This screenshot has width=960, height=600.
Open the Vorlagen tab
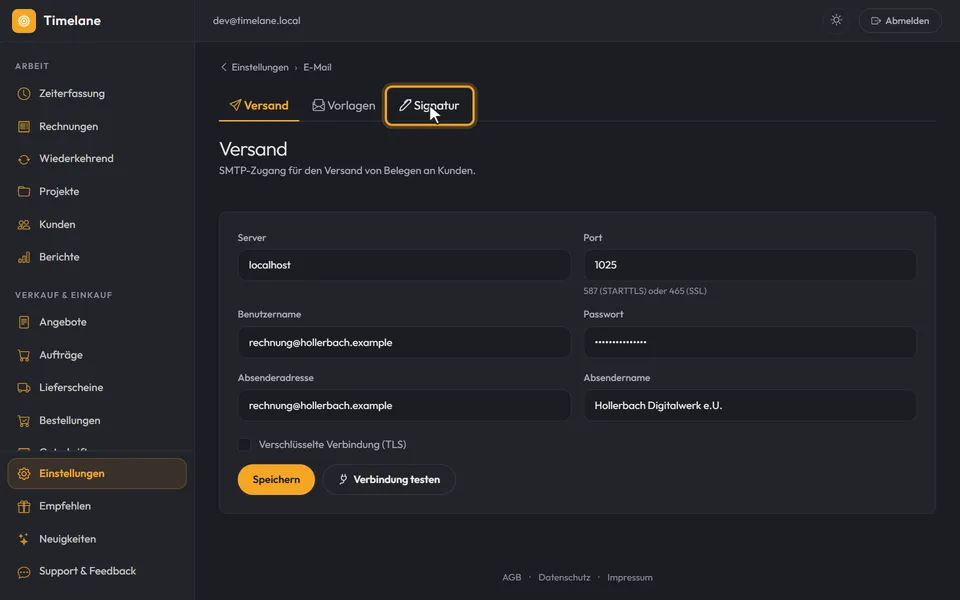pos(343,105)
